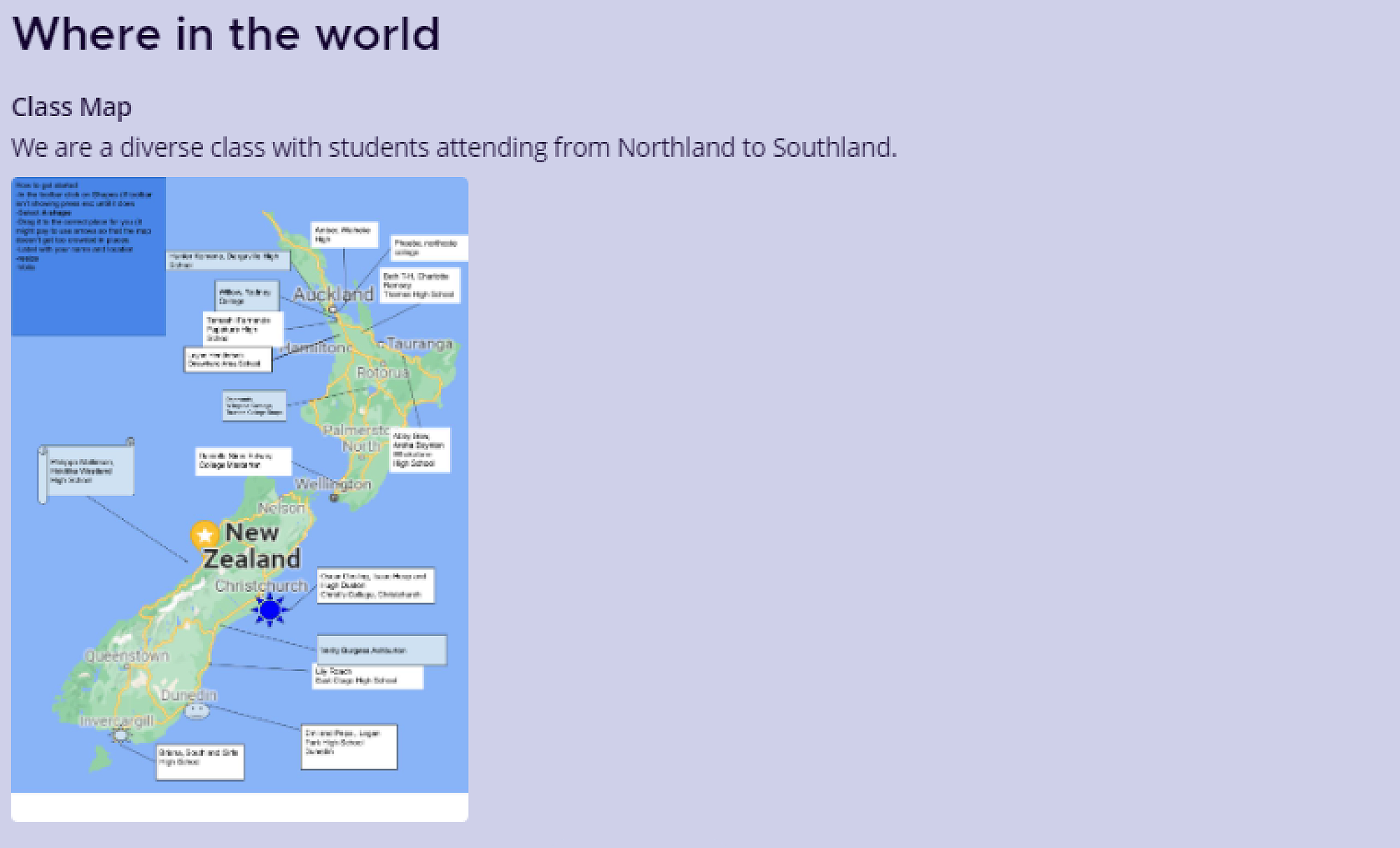Click the Papakura High School label
1400x848 pixels.
pyautogui.click(x=242, y=329)
